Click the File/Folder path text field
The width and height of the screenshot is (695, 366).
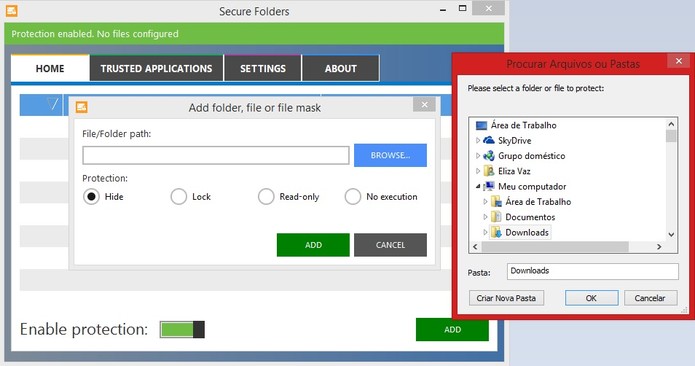click(x=216, y=156)
